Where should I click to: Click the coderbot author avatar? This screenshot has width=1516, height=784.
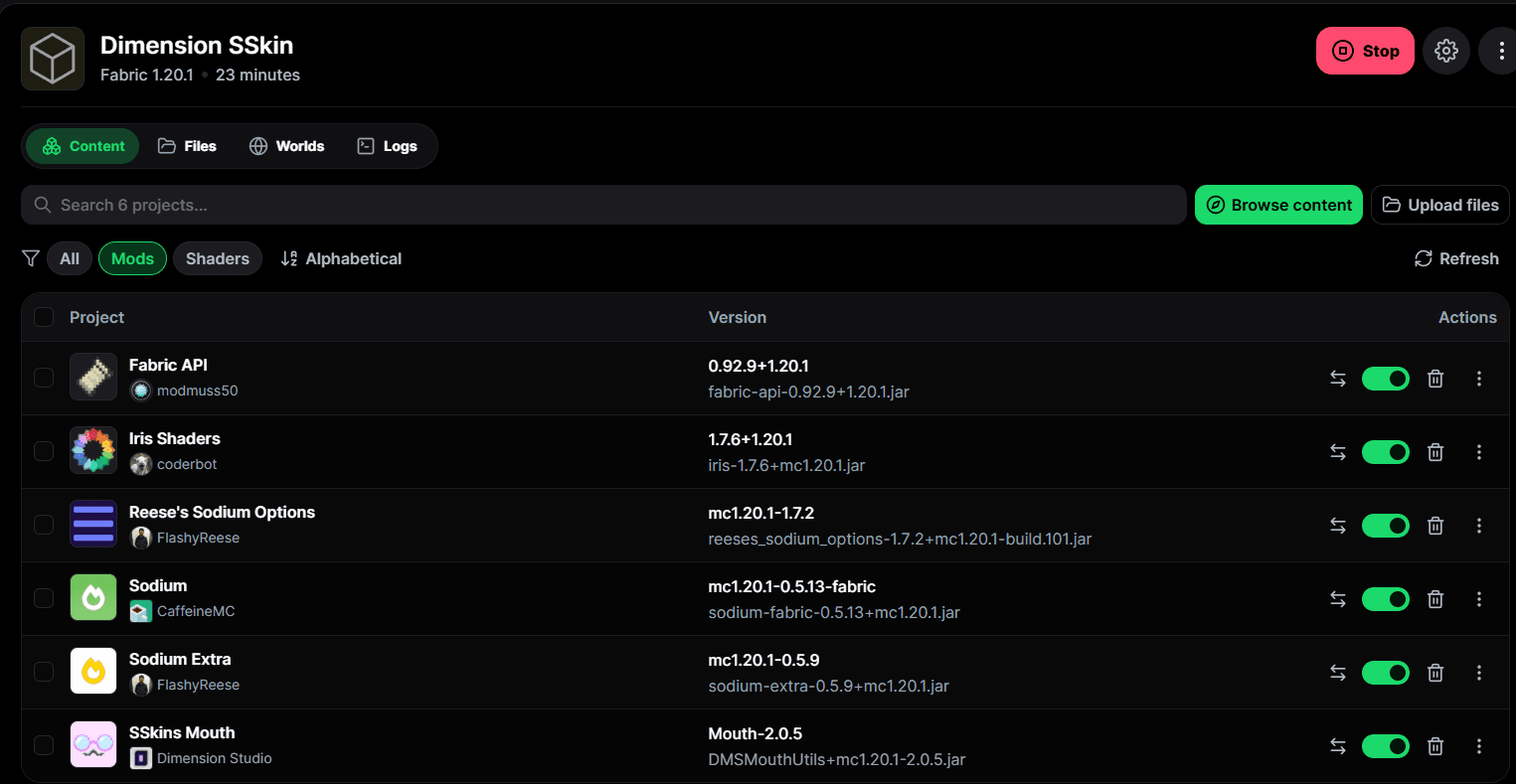141,464
